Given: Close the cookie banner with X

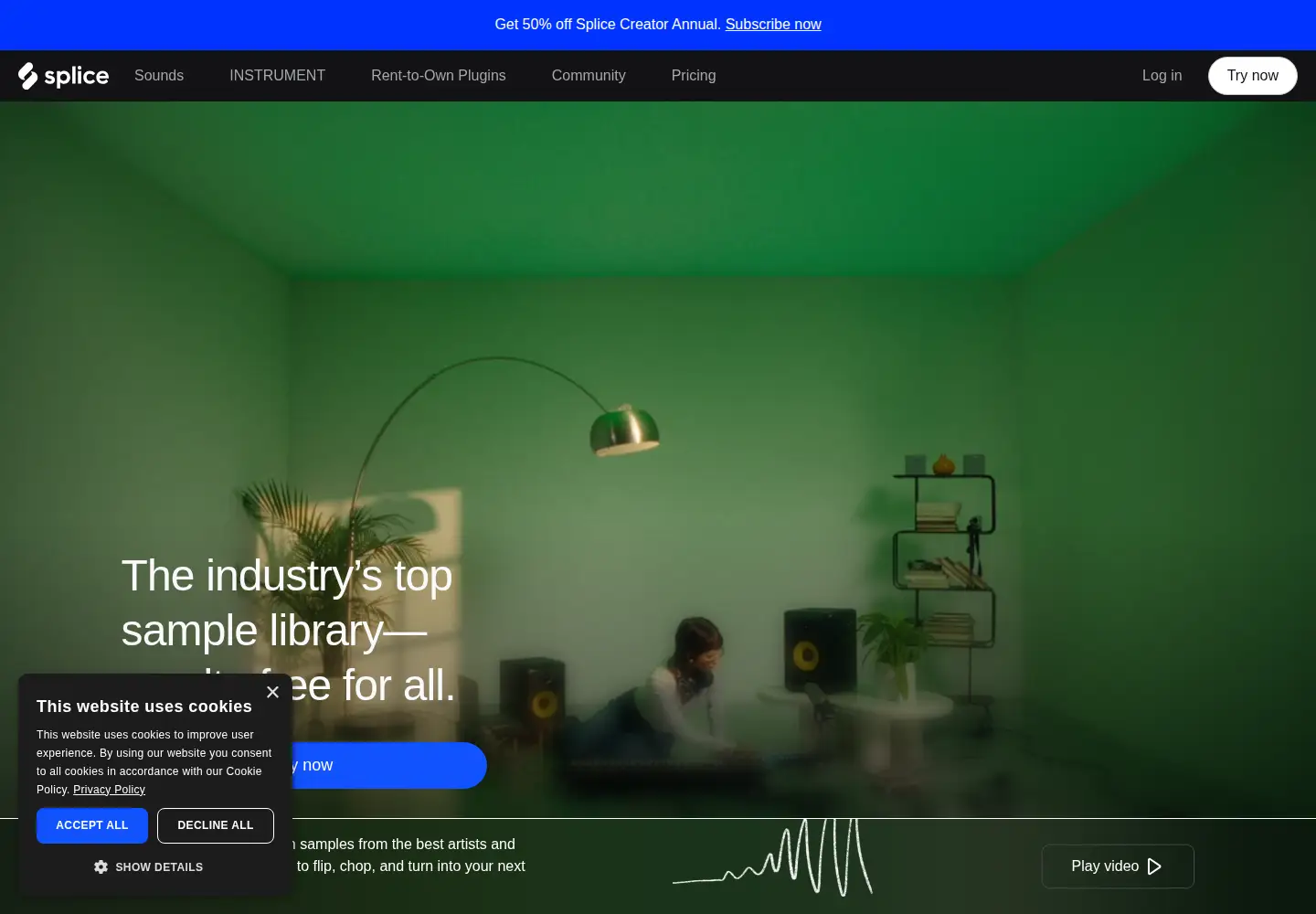Looking at the screenshot, I should tap(272, 692).
